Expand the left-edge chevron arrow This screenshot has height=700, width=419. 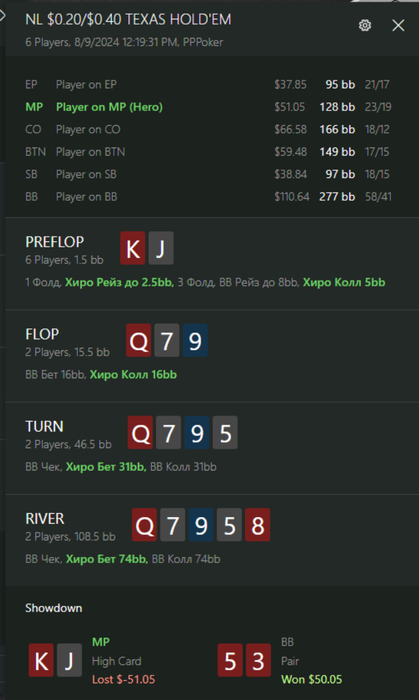pos(2,16)
